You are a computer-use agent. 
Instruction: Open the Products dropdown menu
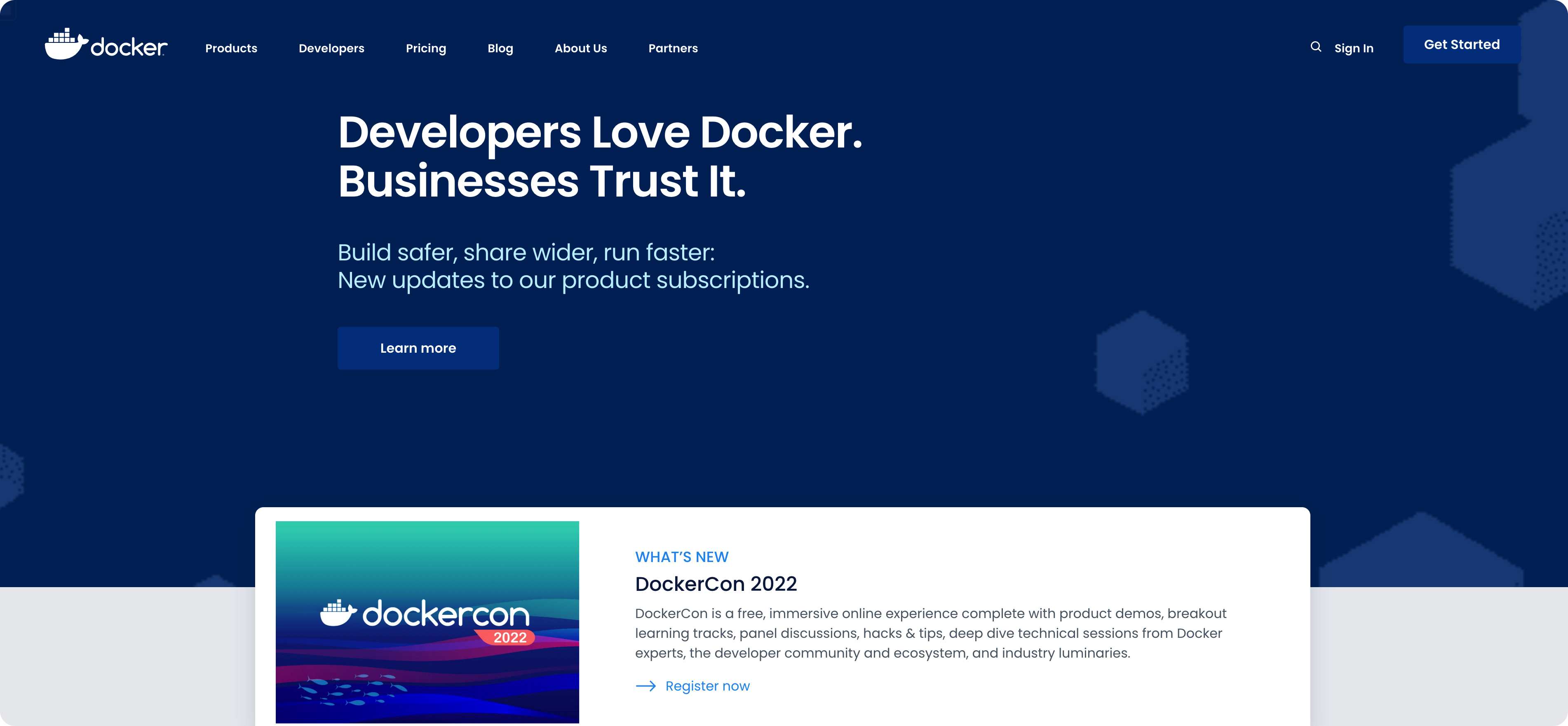(x=231, y=48)
